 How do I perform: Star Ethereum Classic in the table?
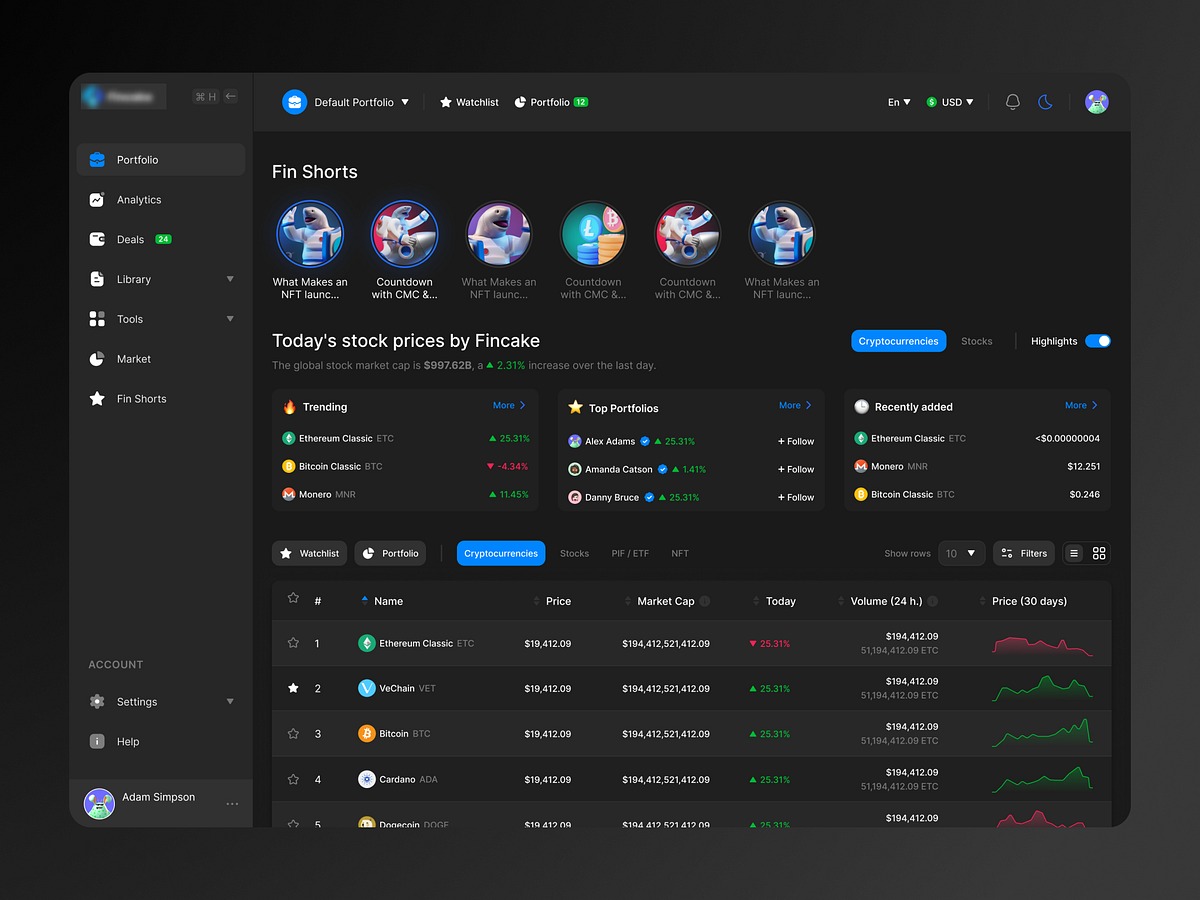tap(293, 643)
